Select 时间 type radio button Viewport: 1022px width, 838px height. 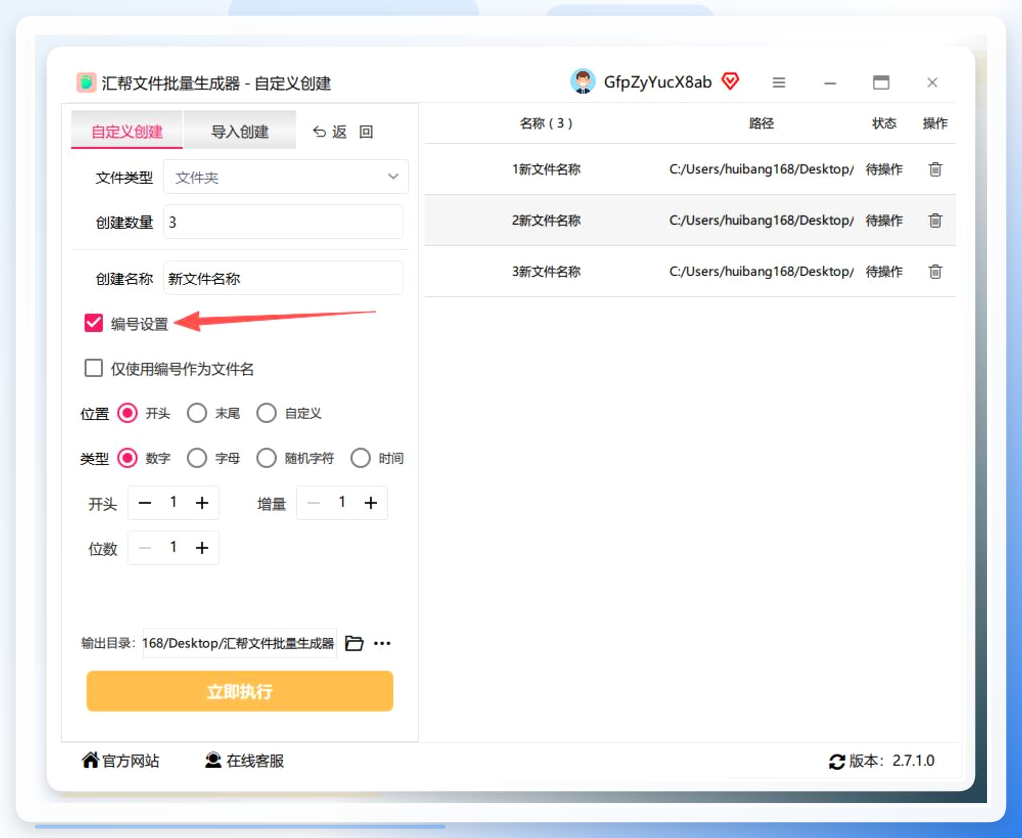click(x=360, y=458)
